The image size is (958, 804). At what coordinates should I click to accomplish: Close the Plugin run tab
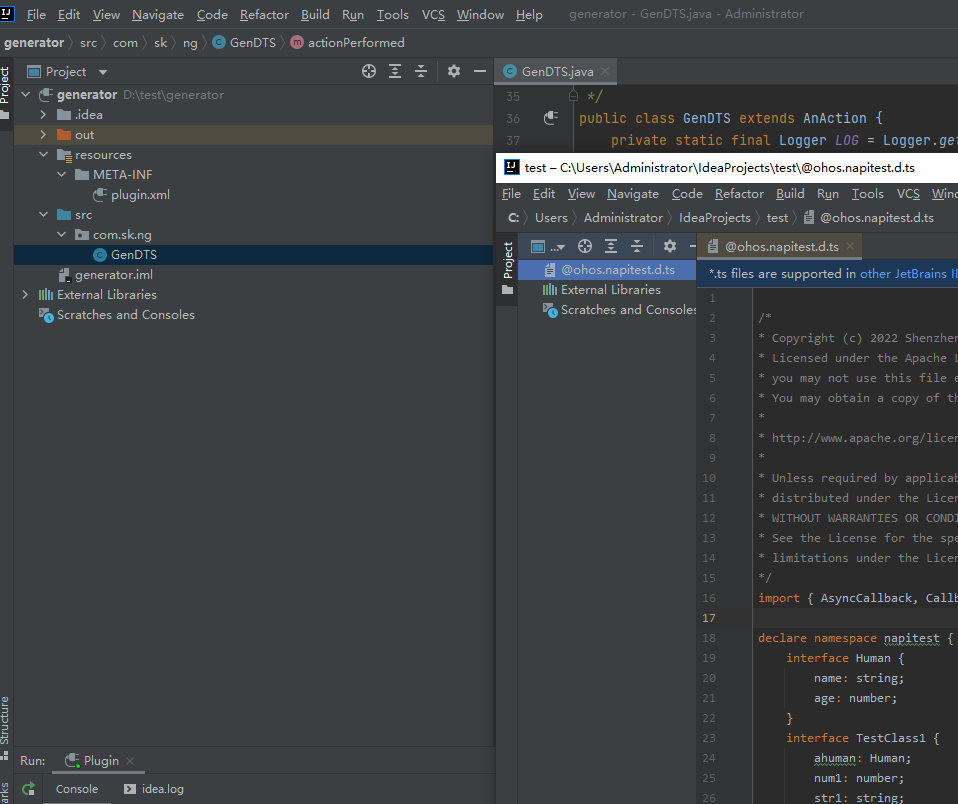point(130,761)
